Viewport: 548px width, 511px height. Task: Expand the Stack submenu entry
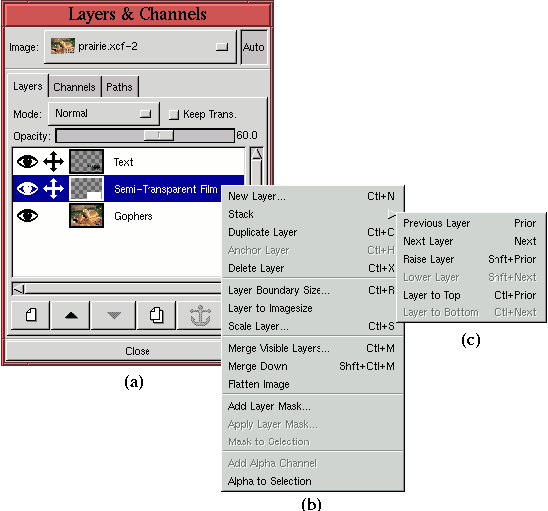click(312, 214)
